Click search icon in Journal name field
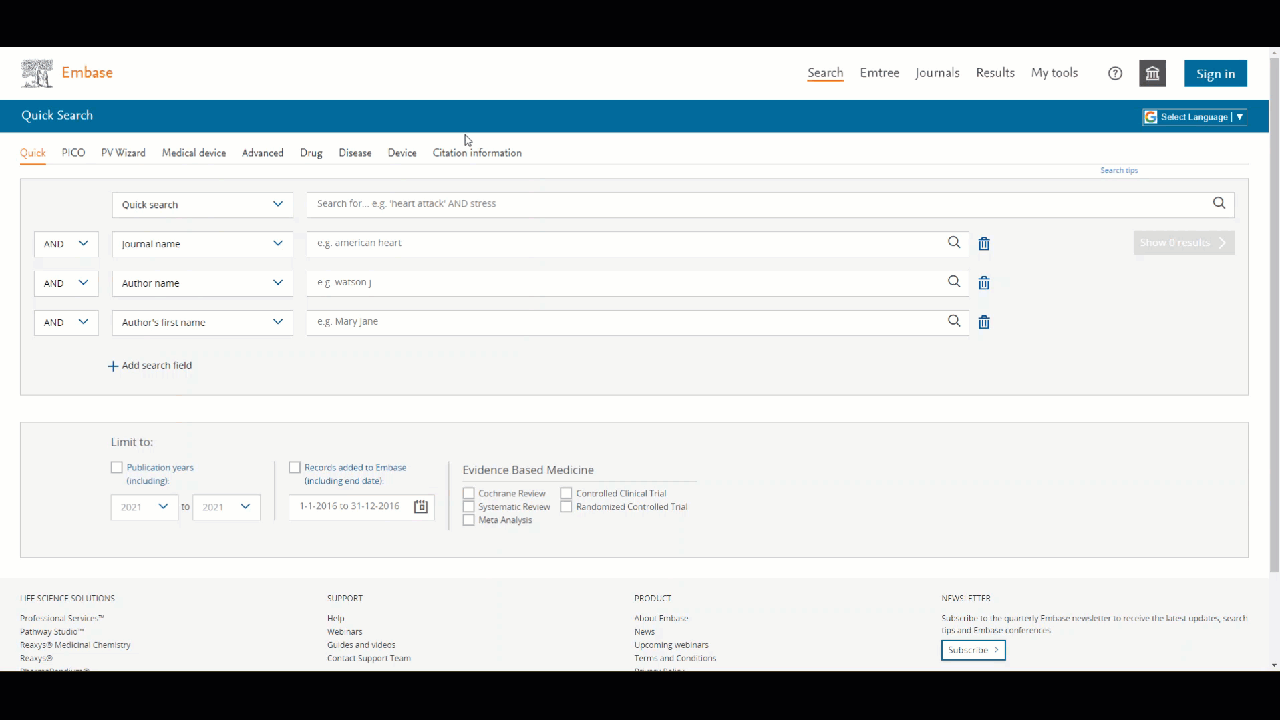This screenshot has height=720, width=1280. 954,242
